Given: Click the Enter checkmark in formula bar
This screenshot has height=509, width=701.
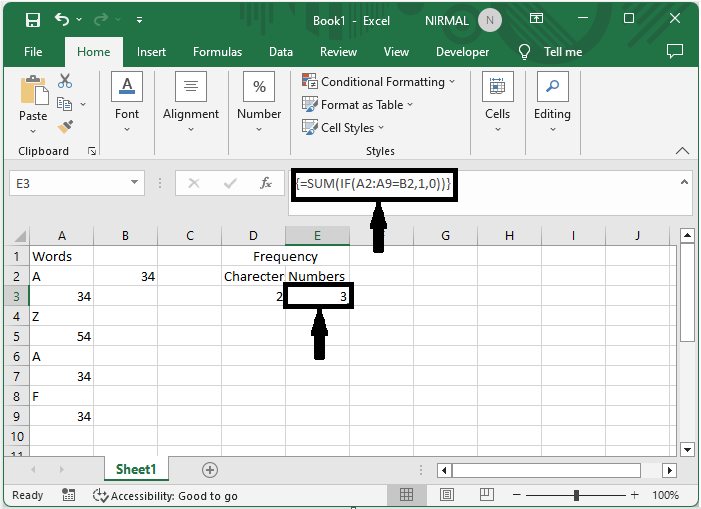Looking at the screenshot, I should (x=230, y=183).
